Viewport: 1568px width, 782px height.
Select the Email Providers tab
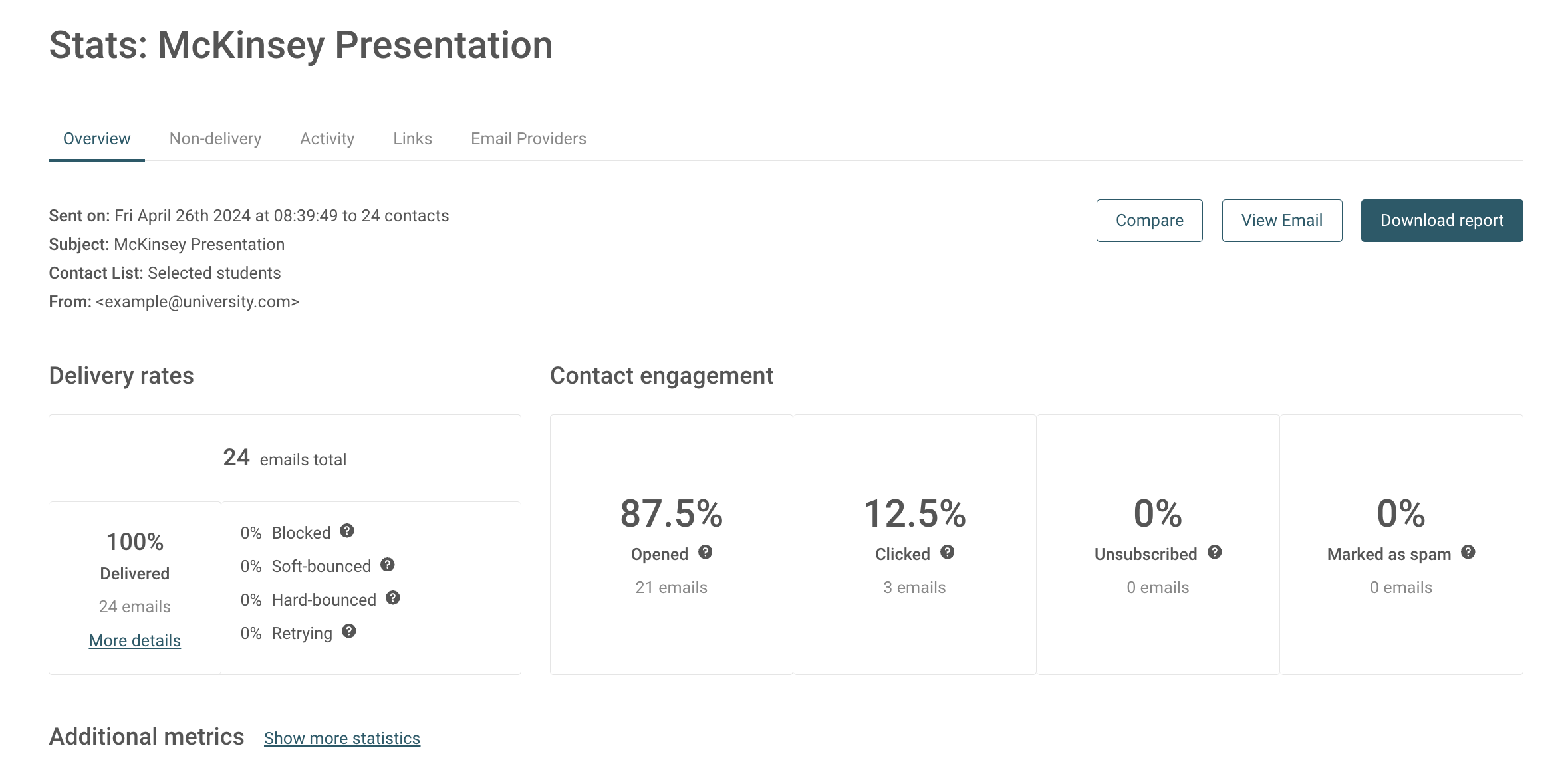coord(529,138)
